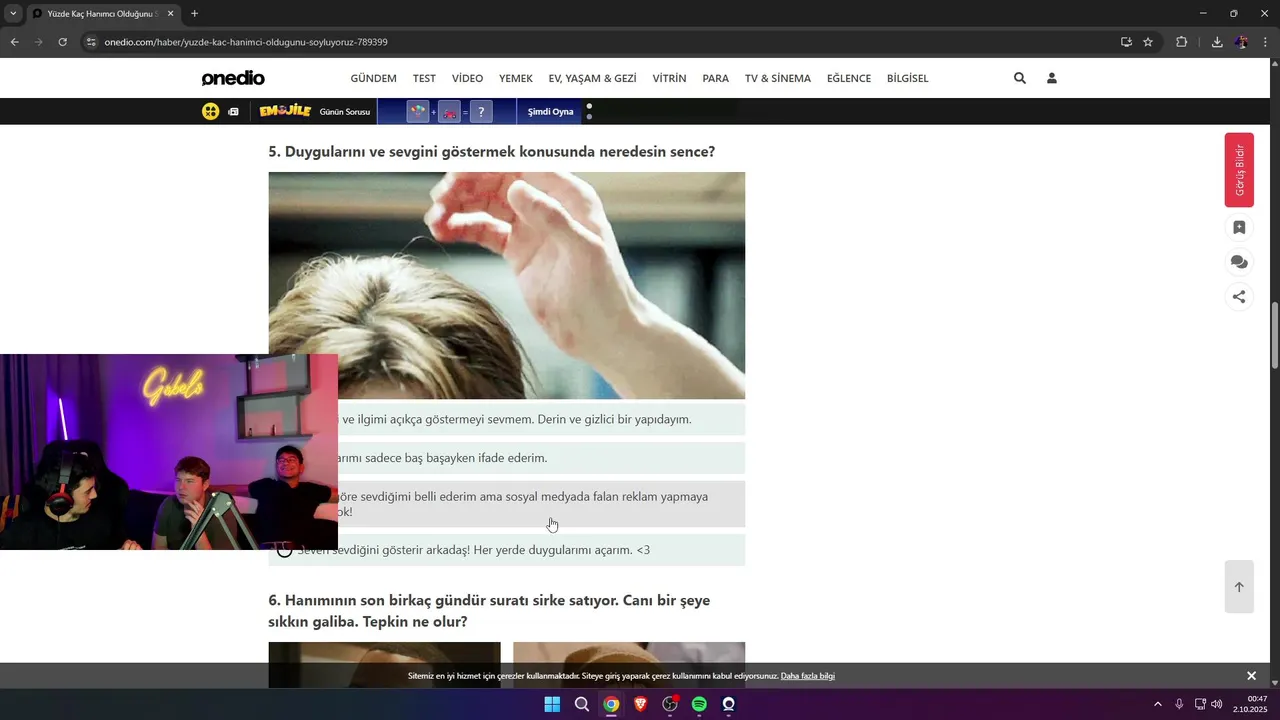Click the address bar URL field
1280x720 pixels.
[x=600, y=42]
